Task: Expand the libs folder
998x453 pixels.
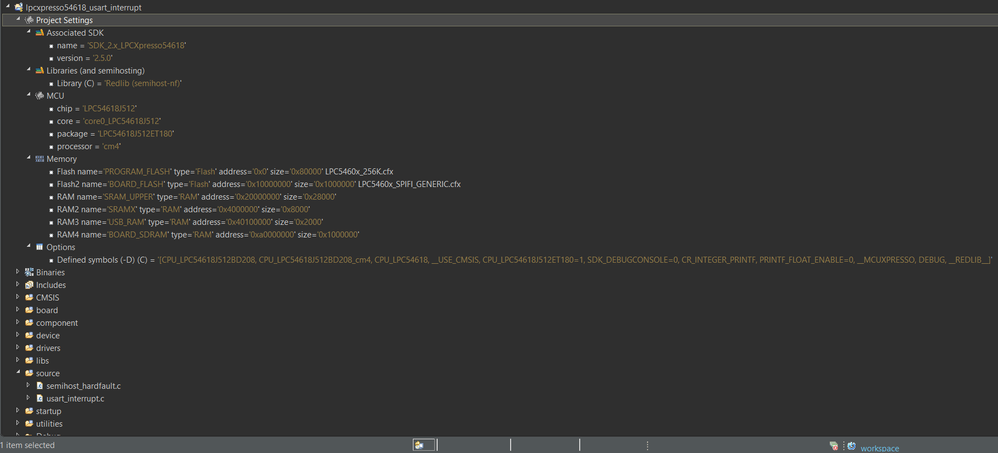Action: [18, 361]
